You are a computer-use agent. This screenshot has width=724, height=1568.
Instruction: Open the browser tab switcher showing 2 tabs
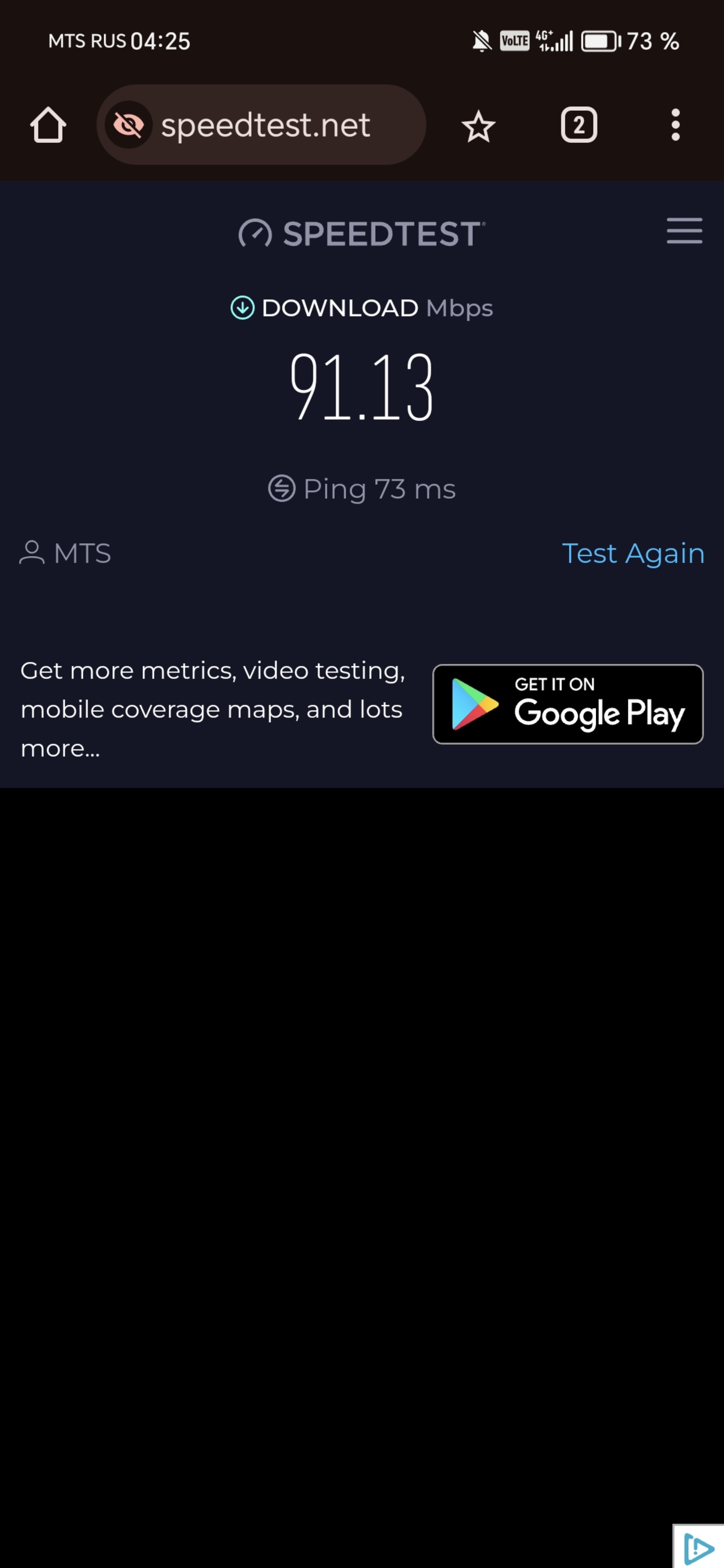click(578, 125)
